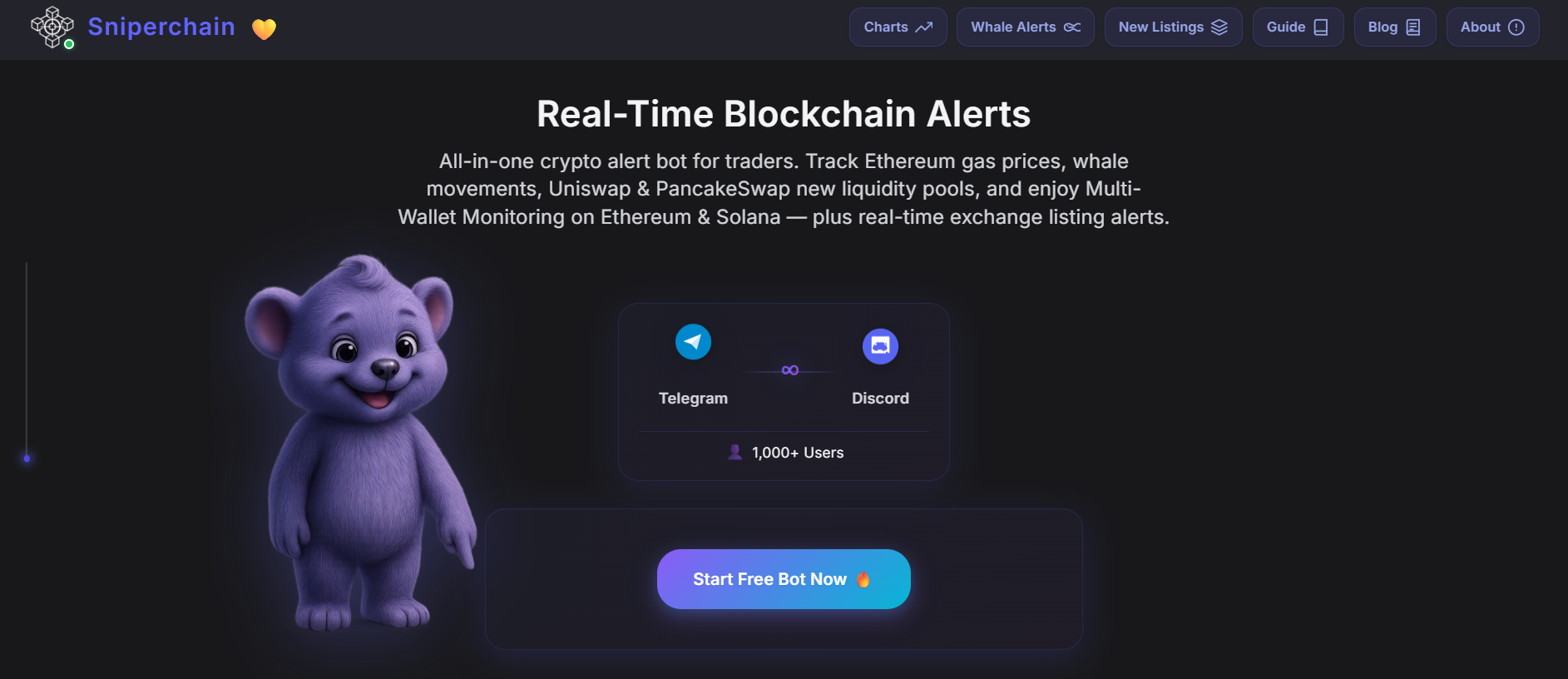The height and width of the screenshot is (679, 1568).
Task: Select the Discord icon
Action: [881, 346]
